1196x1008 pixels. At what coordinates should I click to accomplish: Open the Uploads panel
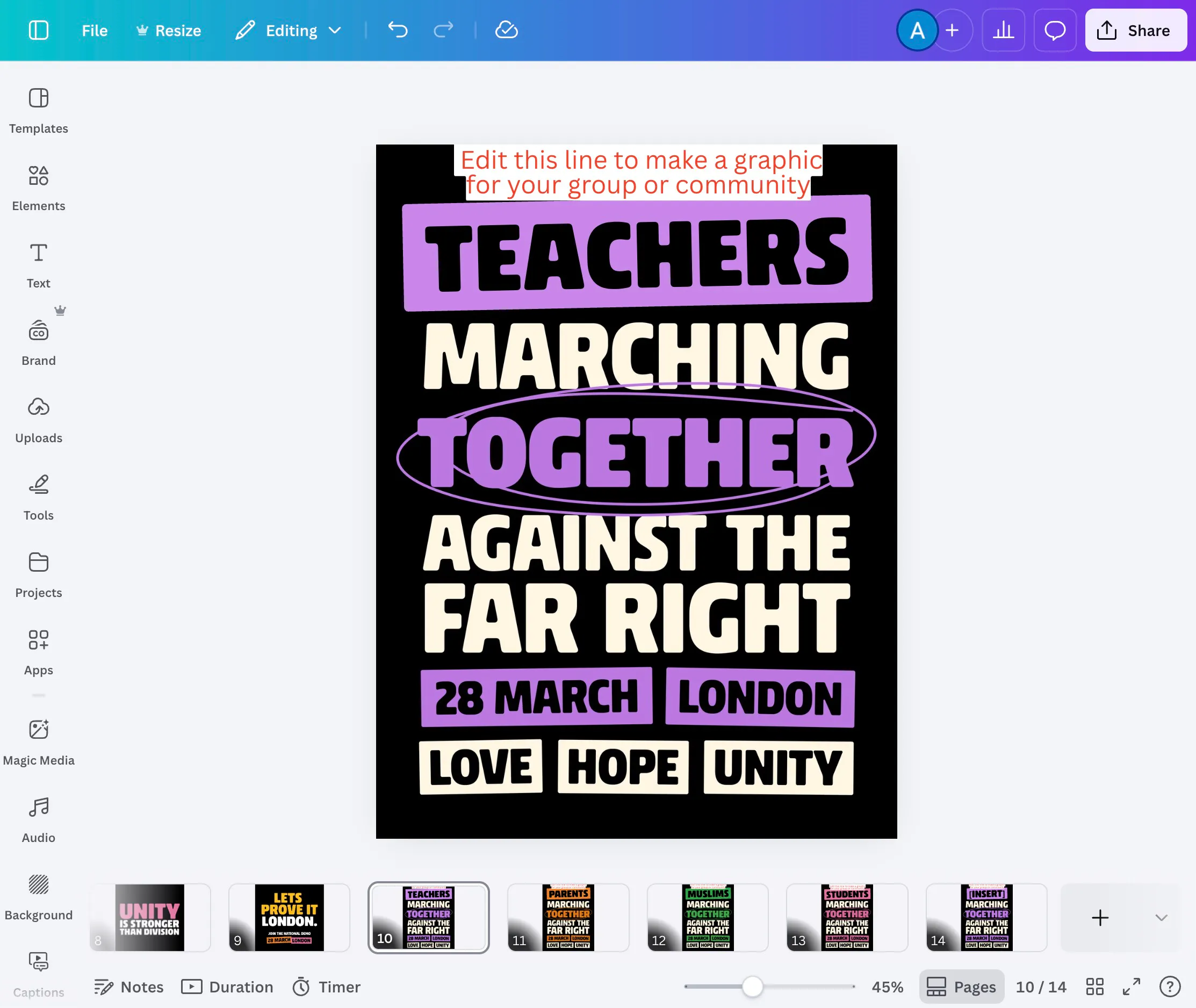click(38, 417)
